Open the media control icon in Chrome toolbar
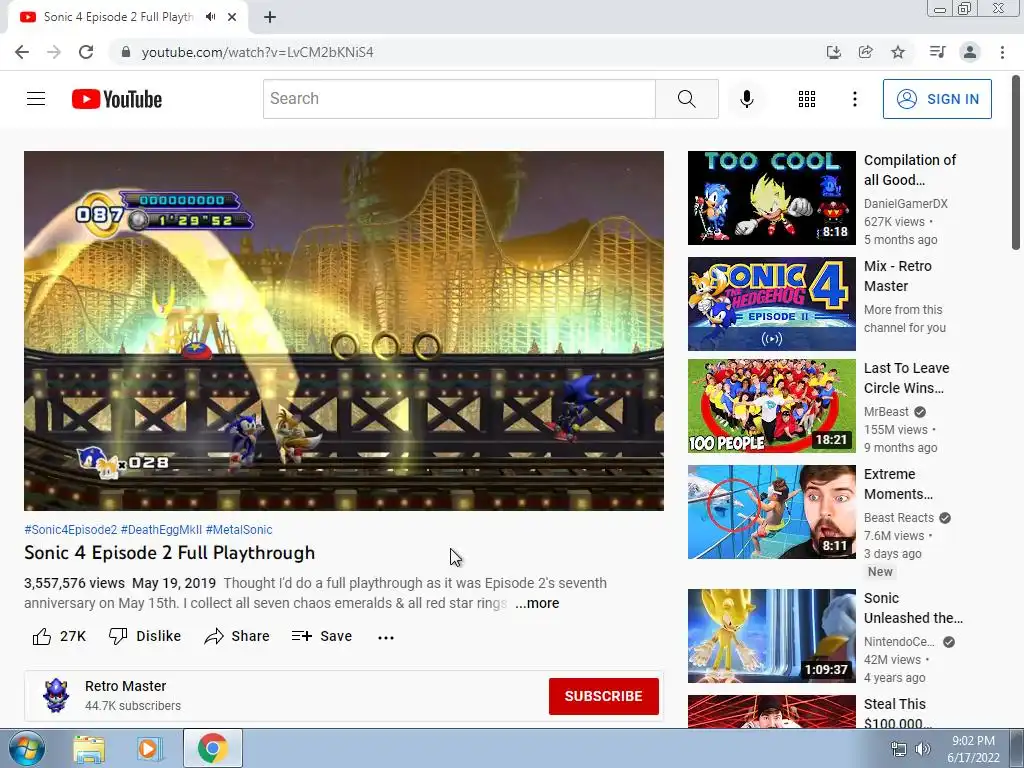 coord(937,52)
